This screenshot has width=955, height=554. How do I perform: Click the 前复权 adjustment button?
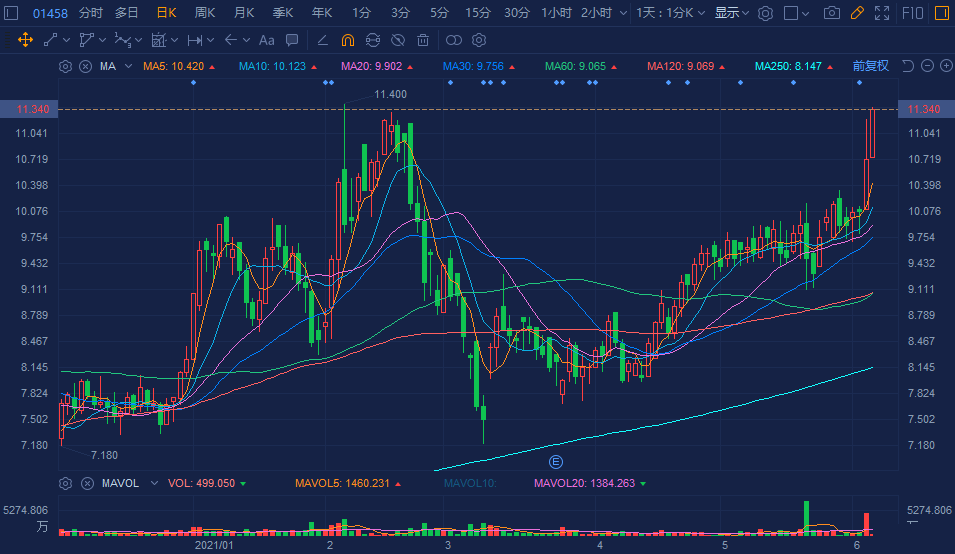coord(870,66)
